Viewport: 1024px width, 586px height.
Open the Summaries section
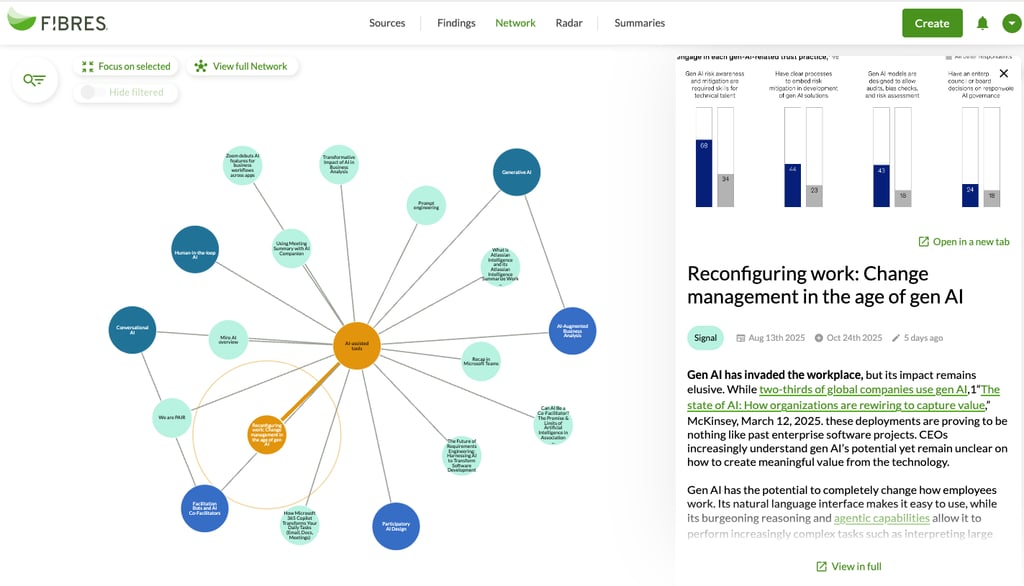tap(639, 23)
